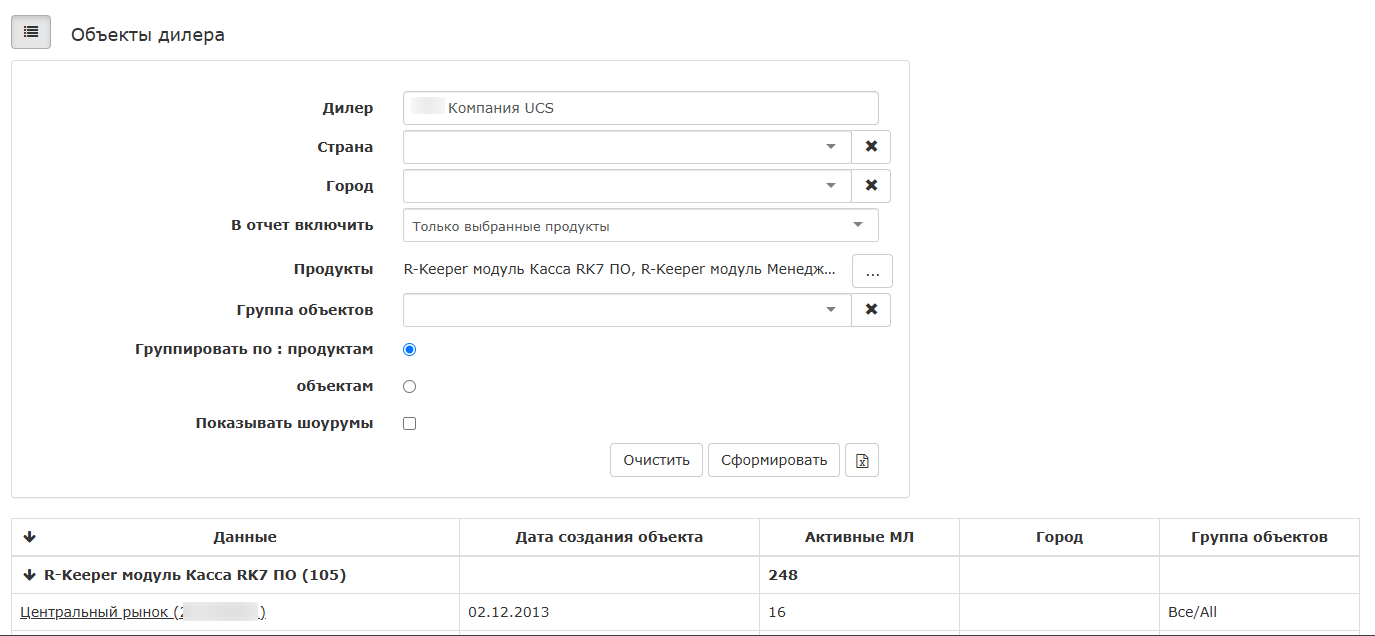Click the sort arrow in table header
Screen dimensions: 1375x636
pos(29,538)
